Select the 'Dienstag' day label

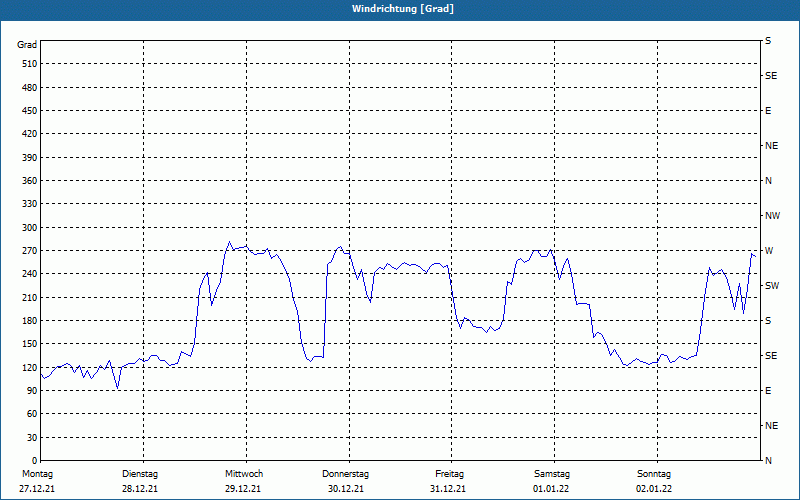[x=140, y=474]
